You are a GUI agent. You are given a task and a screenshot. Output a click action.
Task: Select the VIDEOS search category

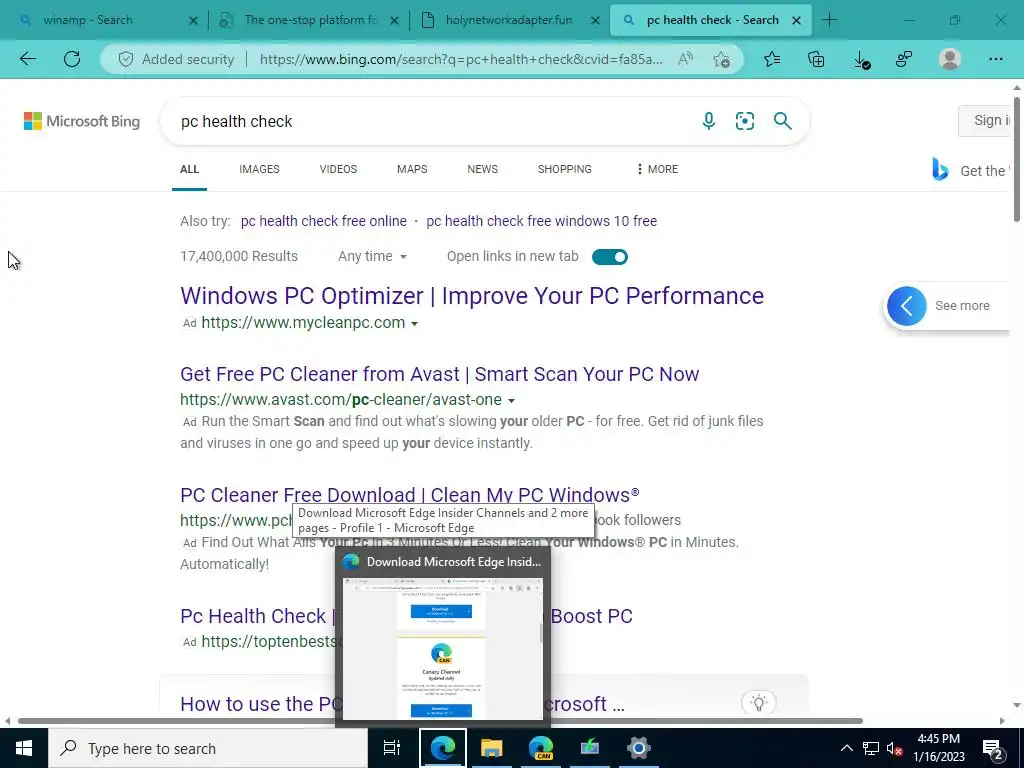[338, 169]
